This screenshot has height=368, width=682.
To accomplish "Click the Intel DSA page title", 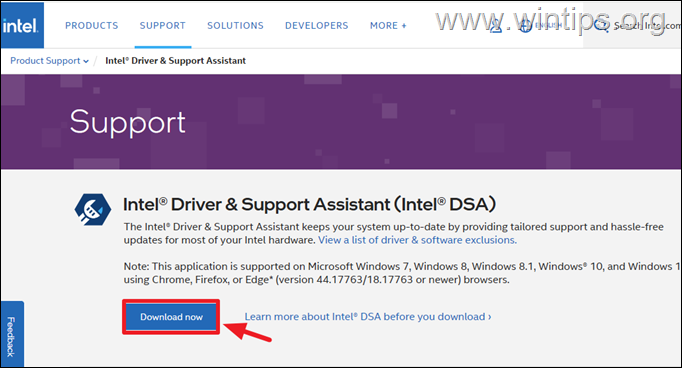I will pos(309,204).
